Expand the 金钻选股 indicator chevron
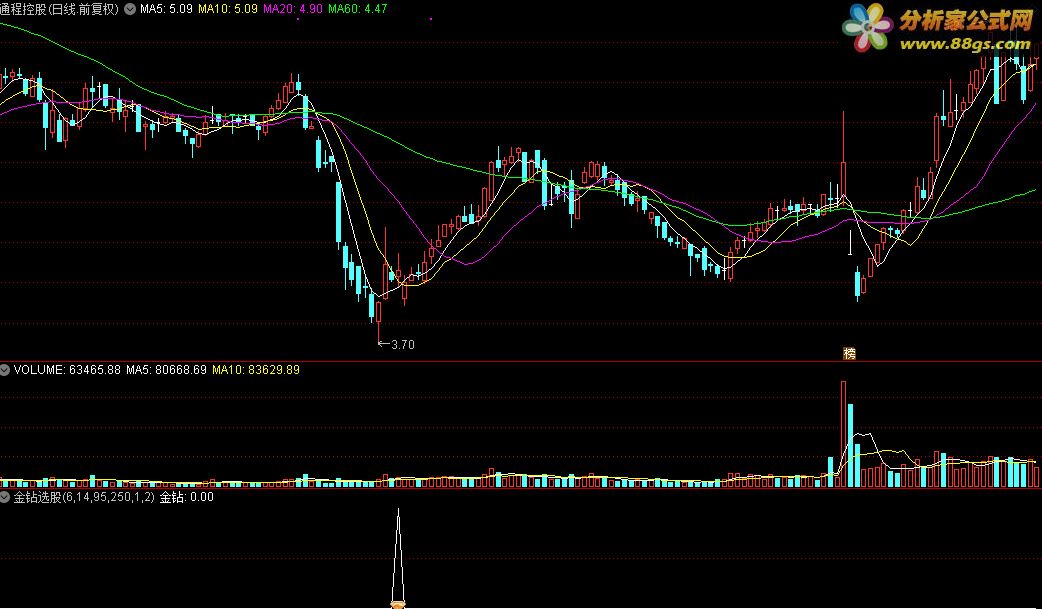Image resolution: width=1042 pixels, height=609 pixels. pos(5,497)
